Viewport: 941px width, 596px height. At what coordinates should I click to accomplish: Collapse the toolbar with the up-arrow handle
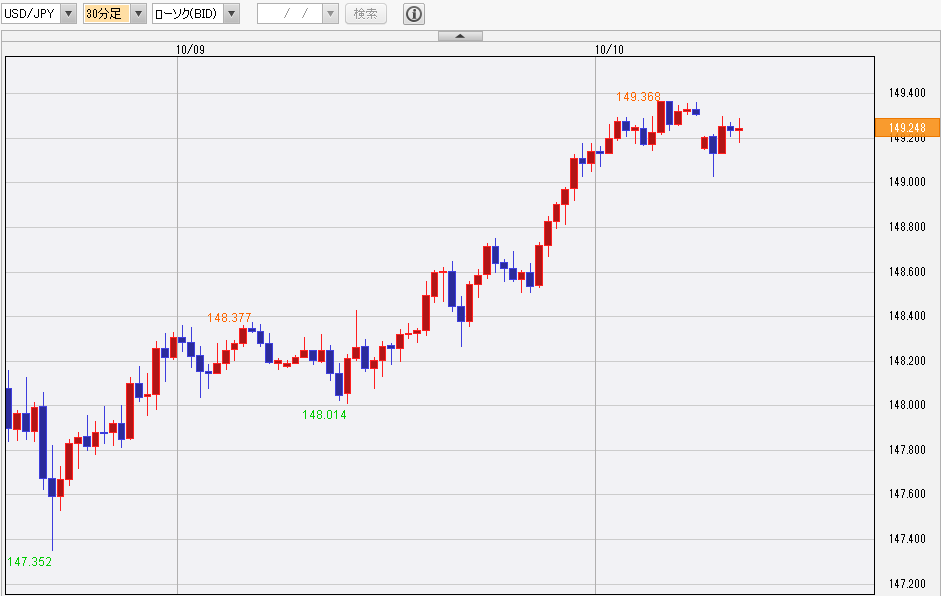[460, 36]
